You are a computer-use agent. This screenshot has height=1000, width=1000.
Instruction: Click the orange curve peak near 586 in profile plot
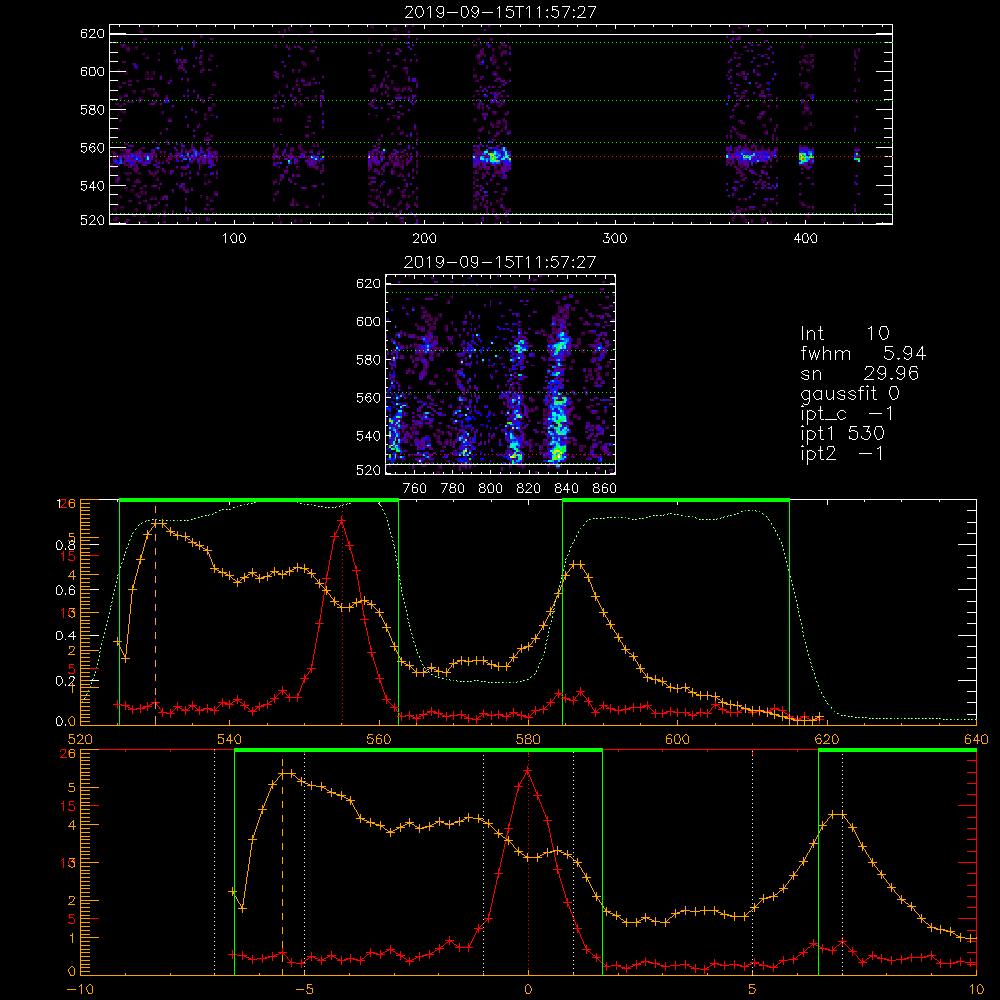point(577,564)
